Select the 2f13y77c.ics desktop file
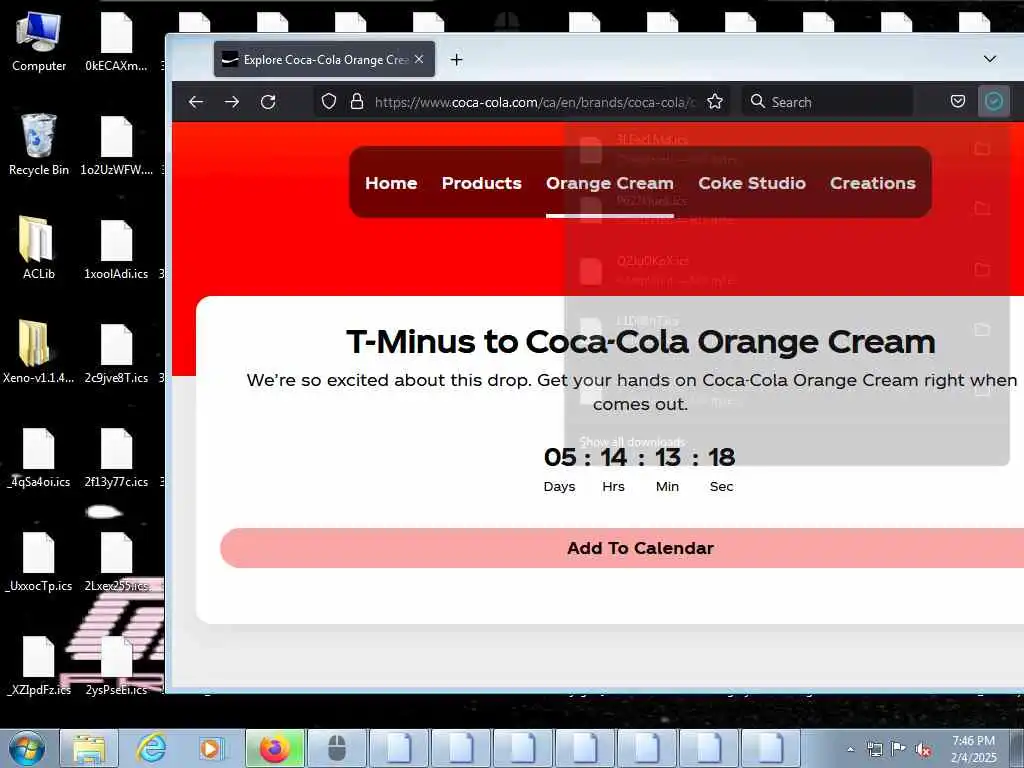 pos(116,458)
